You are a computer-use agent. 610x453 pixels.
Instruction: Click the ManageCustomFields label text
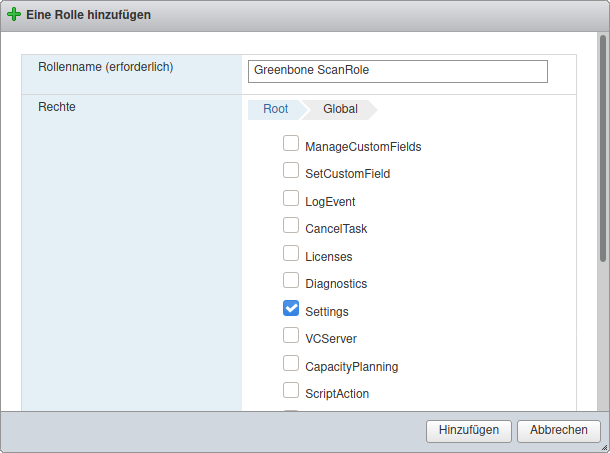[363, 147]
